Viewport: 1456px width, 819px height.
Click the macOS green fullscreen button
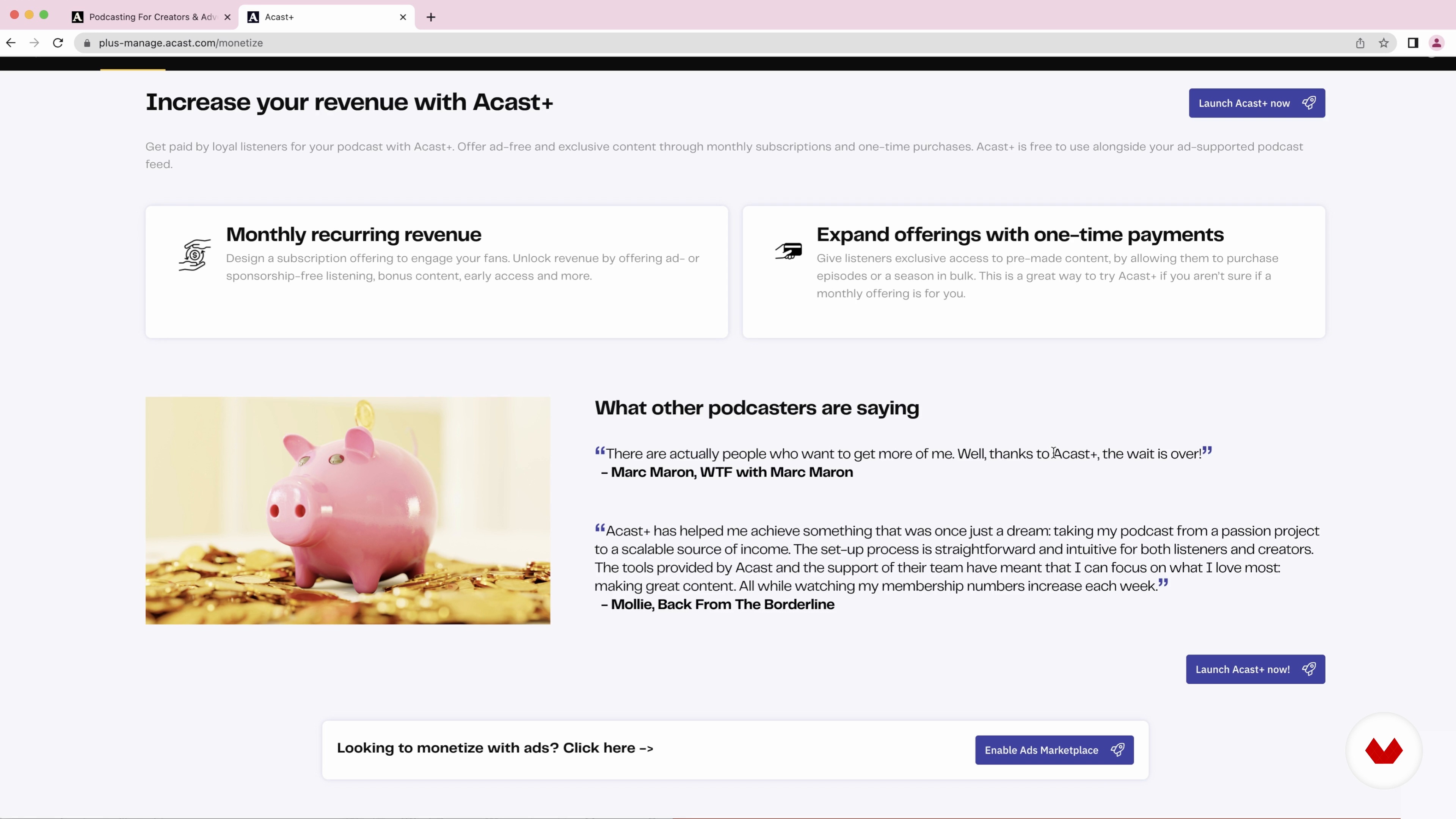coord(44,15)
